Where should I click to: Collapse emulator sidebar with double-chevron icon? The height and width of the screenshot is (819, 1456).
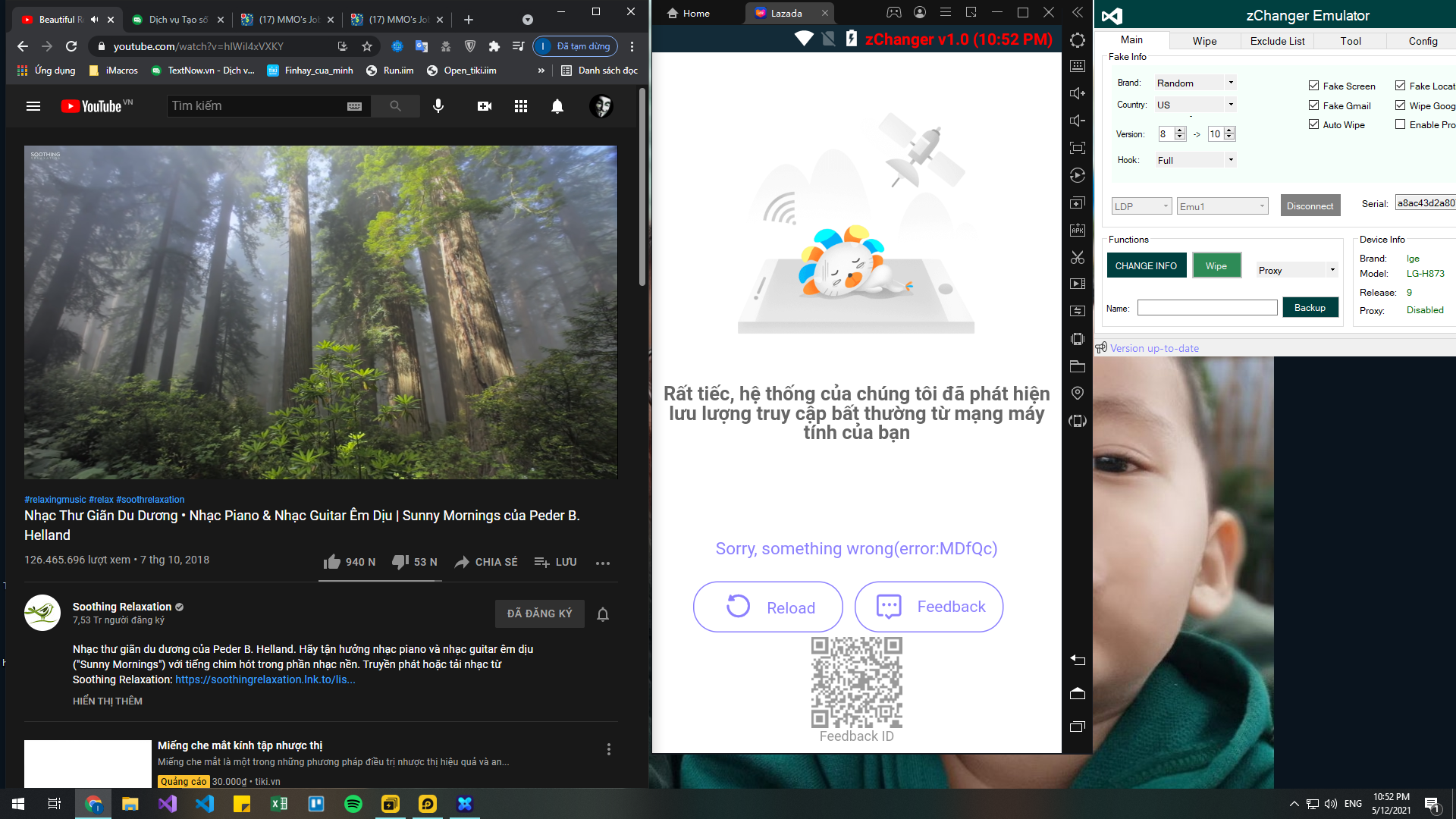coord(1078,12)
